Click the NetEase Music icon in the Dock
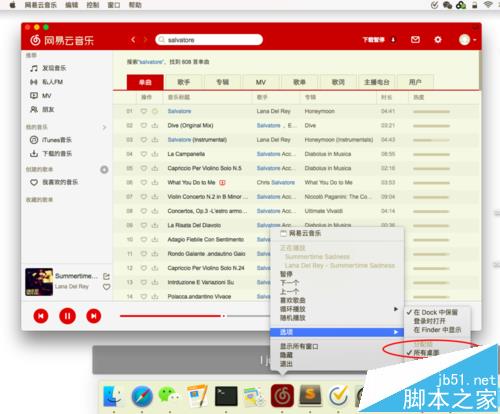 click(282, 396)
